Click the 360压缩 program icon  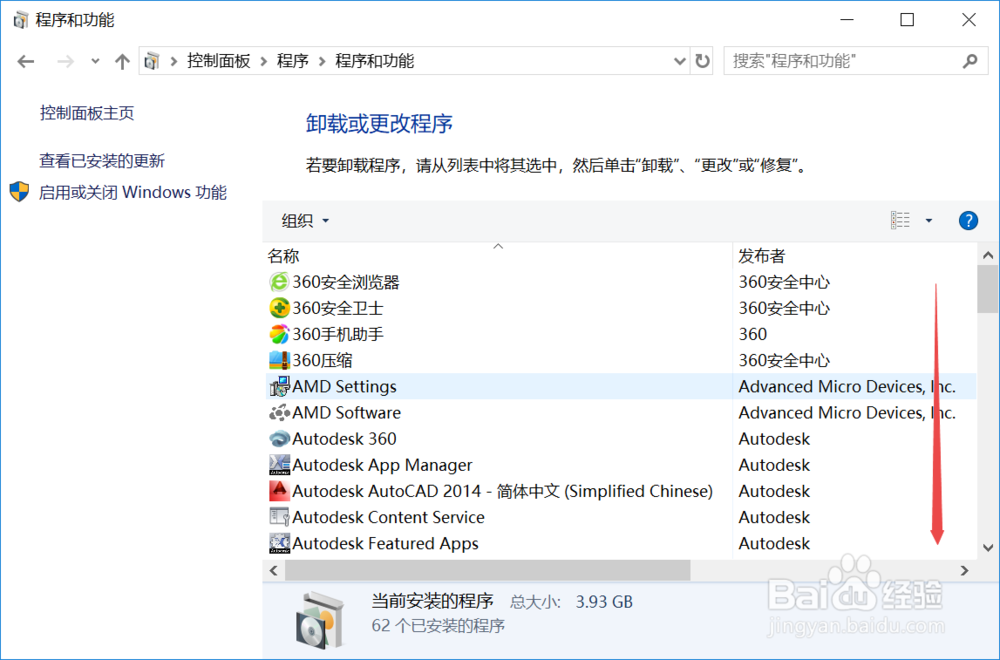pos(279,360)
